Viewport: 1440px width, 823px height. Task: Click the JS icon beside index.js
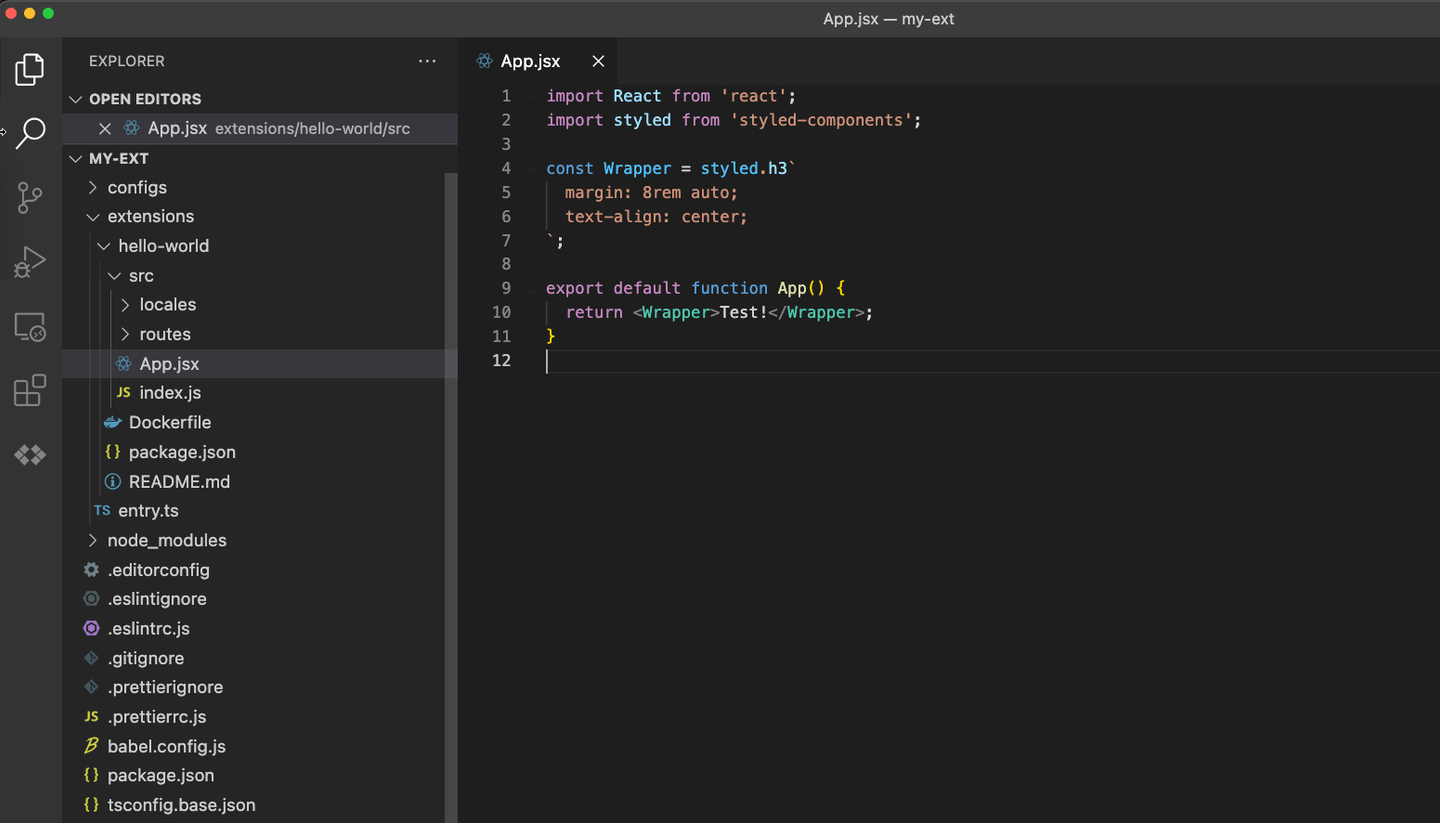tap(123, 392)
